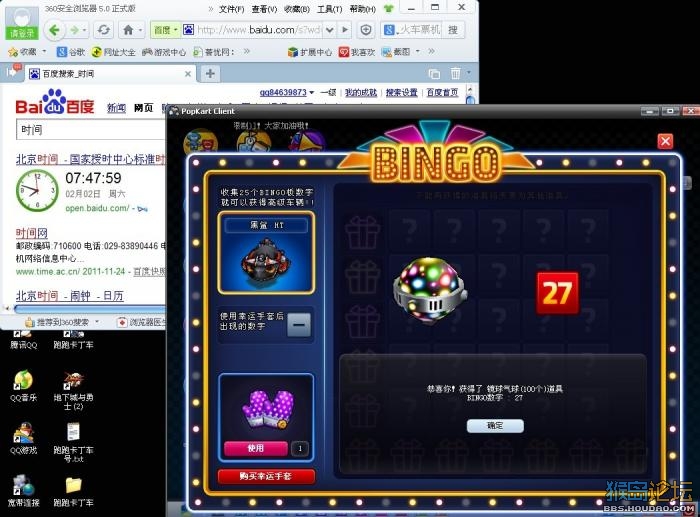Click the trash icon on the tab bar

455,73
